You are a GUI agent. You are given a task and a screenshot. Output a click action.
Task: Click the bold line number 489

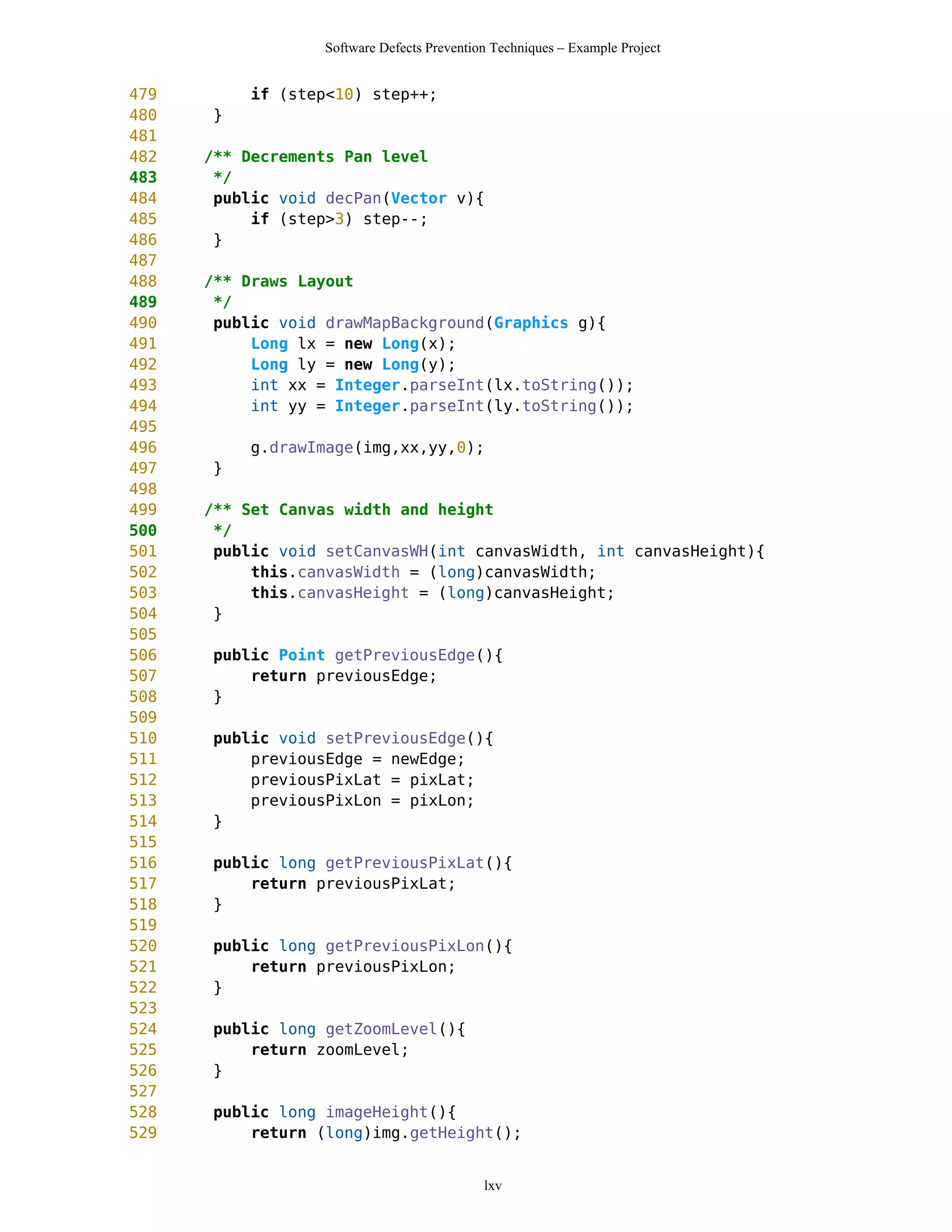click(x=143, y=302)
